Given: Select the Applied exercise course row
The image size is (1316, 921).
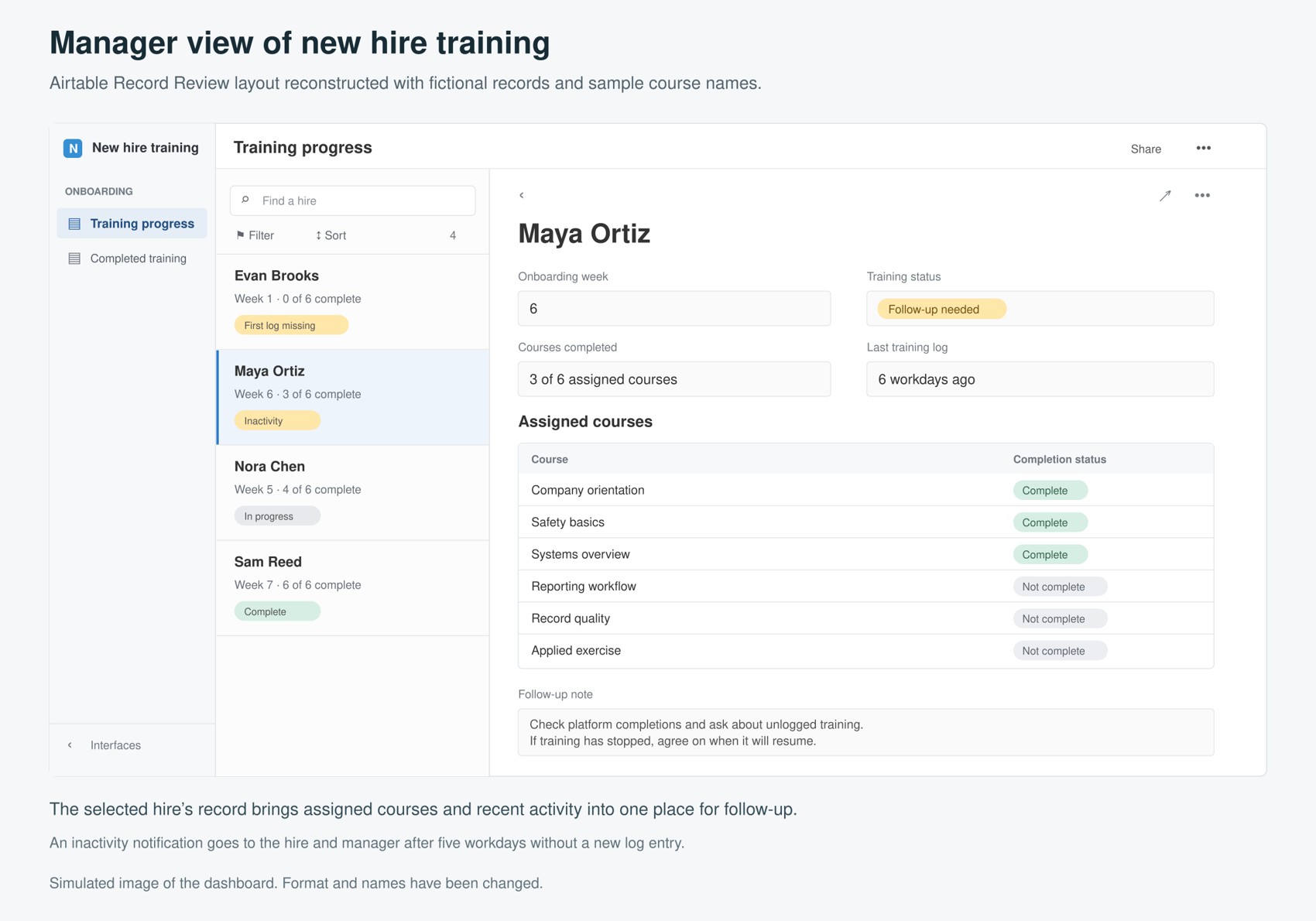Looking at the screenshot, I should pyautogui.click(x=865, y=651).
